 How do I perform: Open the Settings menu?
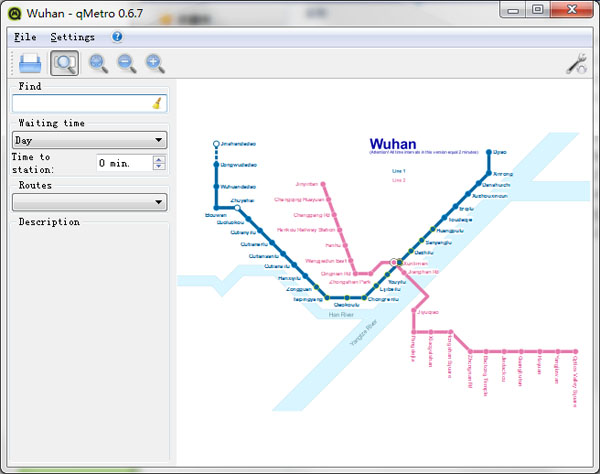point(72,37)
